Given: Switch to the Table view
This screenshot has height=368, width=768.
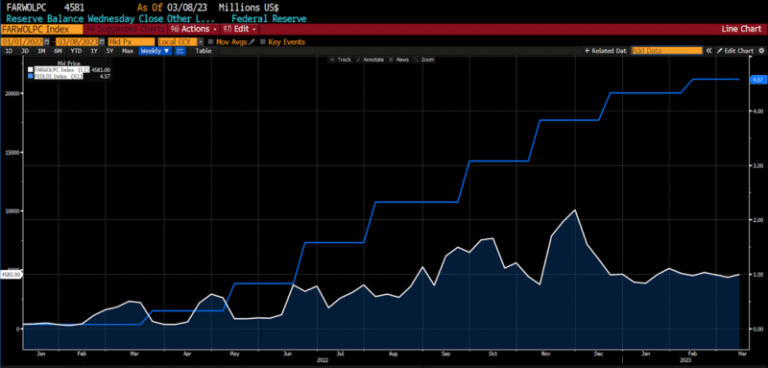Looking at the screenshot, I should coord(203,50).
